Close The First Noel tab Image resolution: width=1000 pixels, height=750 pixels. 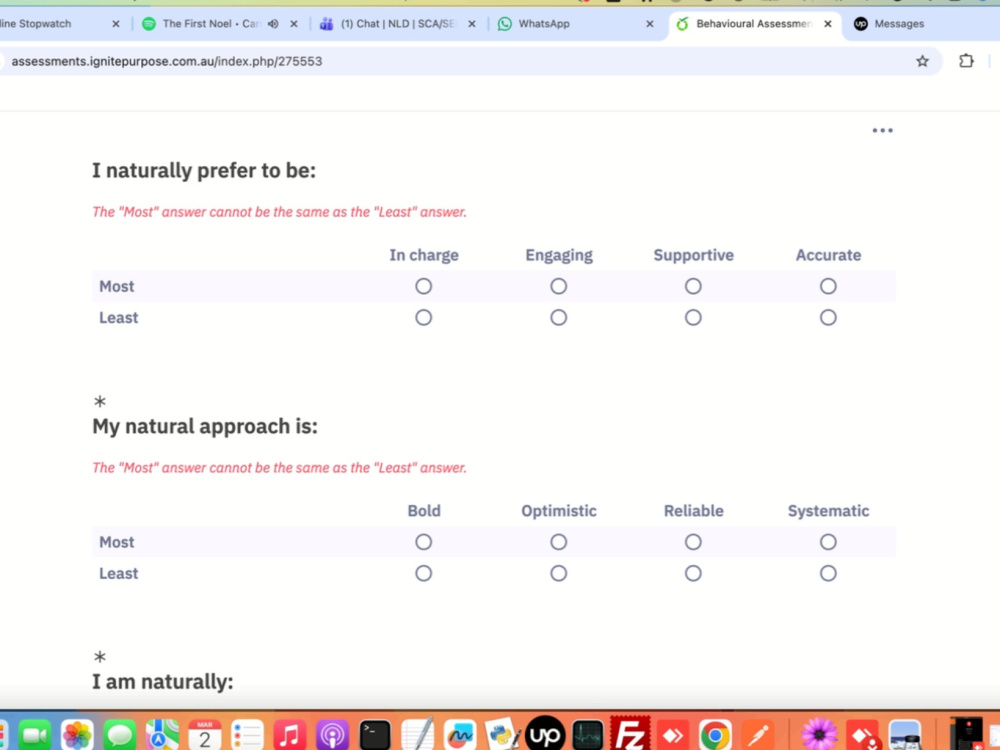click(x=294, y=24)
